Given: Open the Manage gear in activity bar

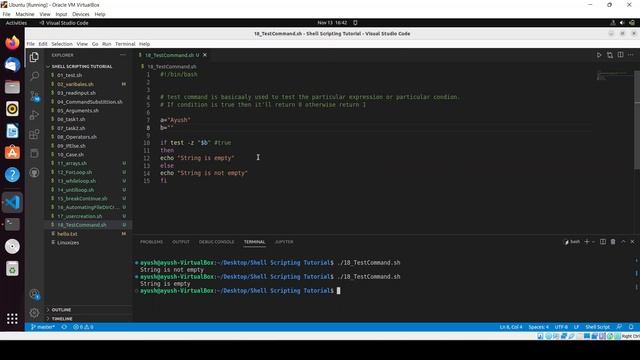Looking at the screenshot, I should click(x=34, y=313).
